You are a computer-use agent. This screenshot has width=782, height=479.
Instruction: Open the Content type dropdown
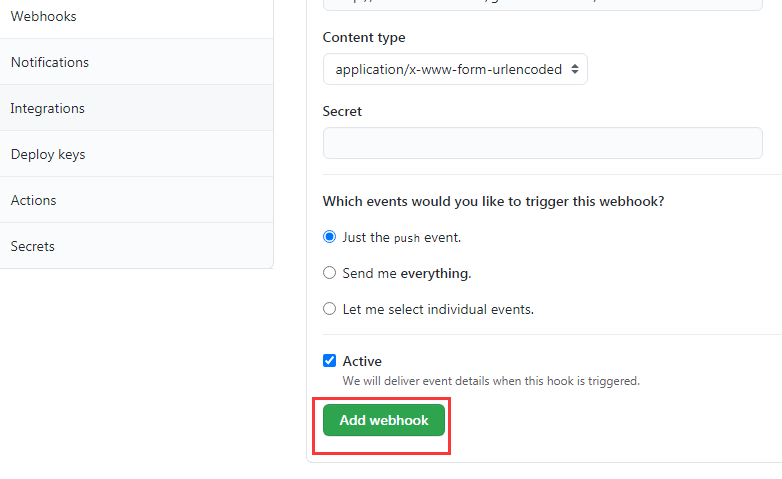pyautogui.click(x=454, y=69)
